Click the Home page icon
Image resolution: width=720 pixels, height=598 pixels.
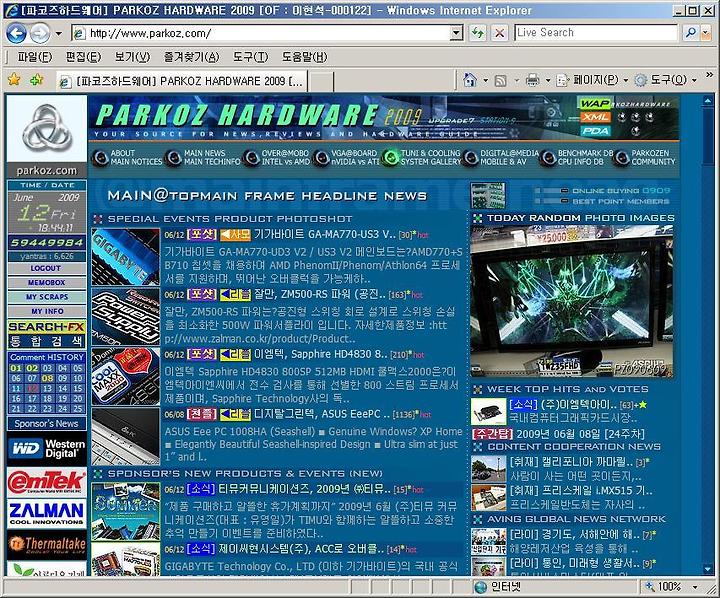pyautogui.click(x=470, y=80)
